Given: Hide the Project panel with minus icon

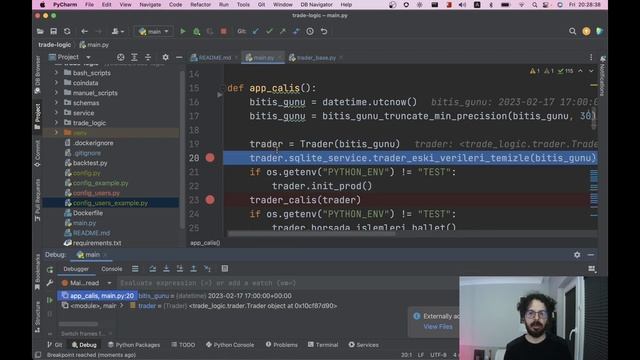Looking at the screenshot, I should [179, 57].
